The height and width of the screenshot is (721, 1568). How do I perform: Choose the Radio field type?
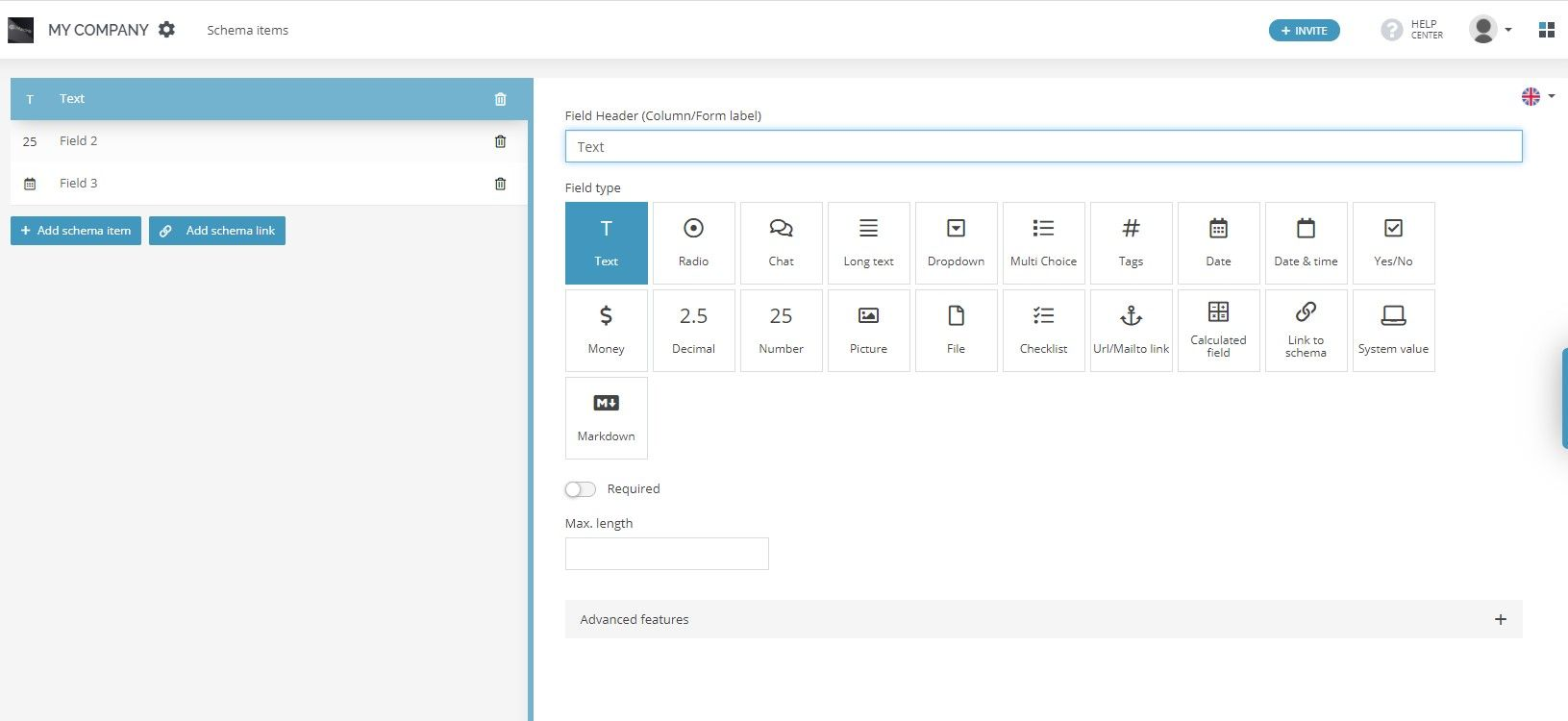[x=693, y=243]
